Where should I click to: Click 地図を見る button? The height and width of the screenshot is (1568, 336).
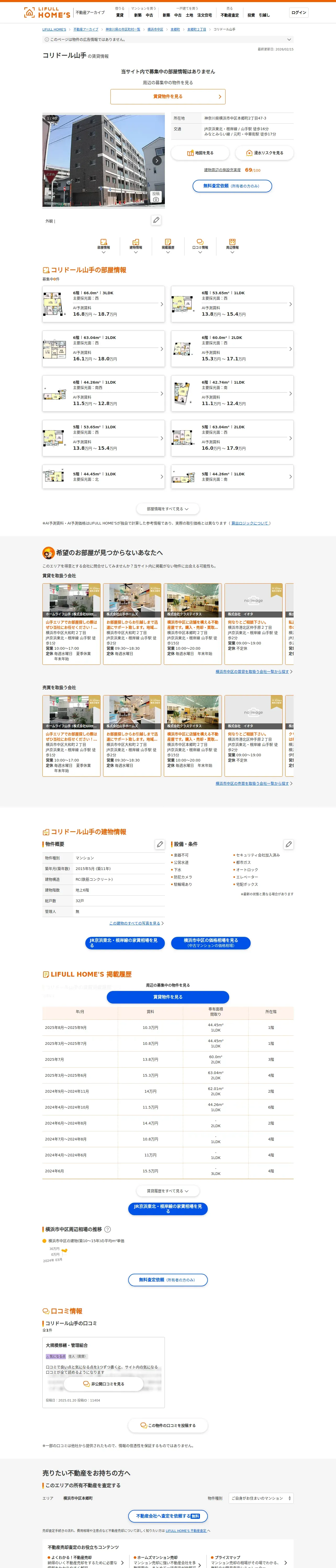(x=200, y=153)
